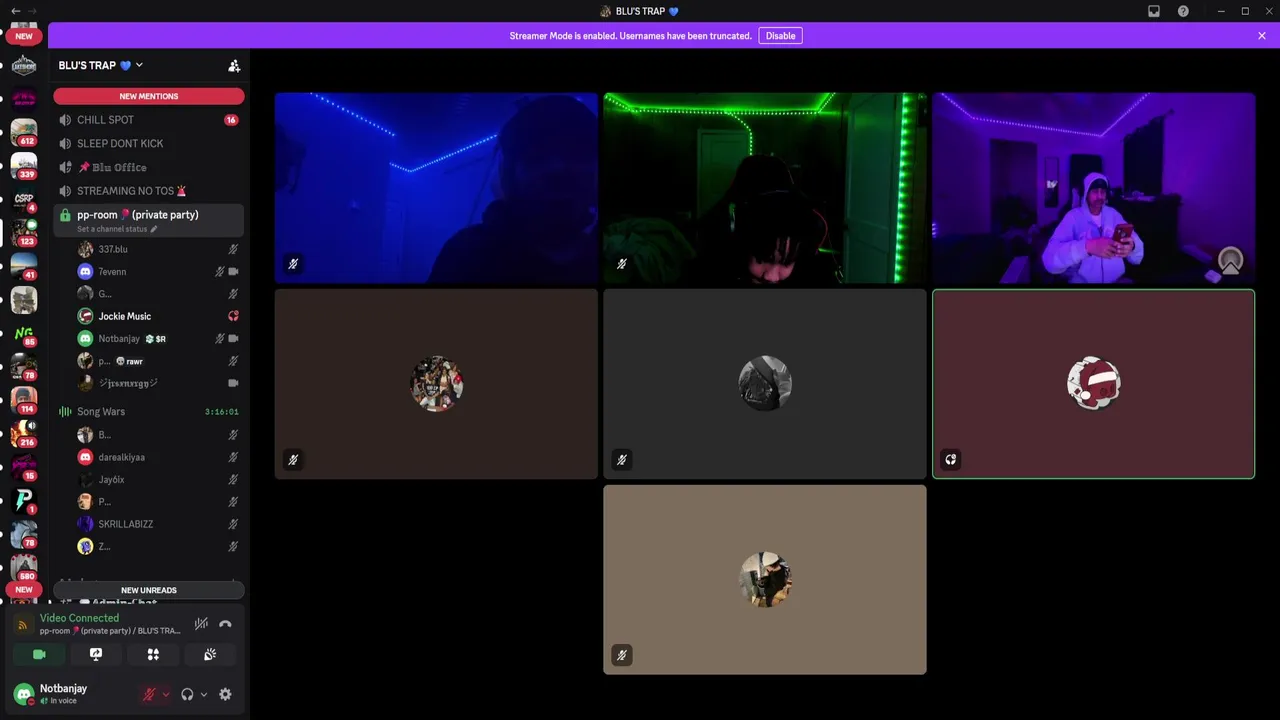Screen dimensions: 1280x720
Task: Click the invite people icon beside server name
Action: click(234, 66)
